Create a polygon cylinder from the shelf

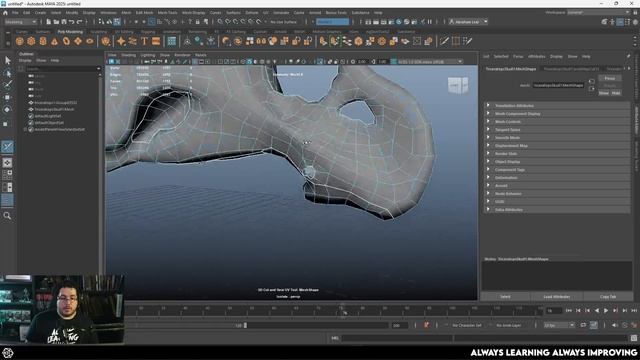click(x=43, y=41)
